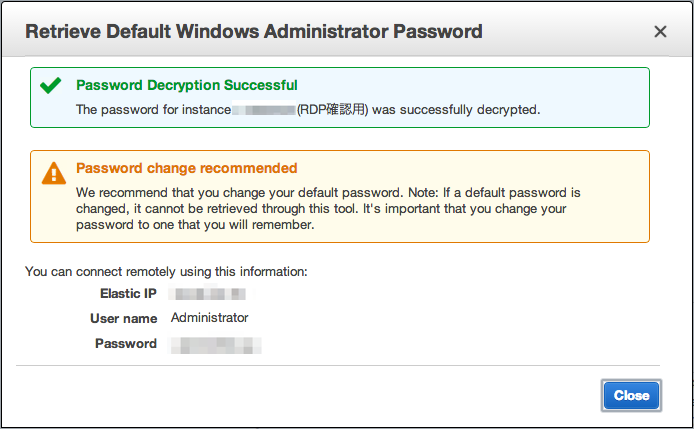Click the dialog title bar text
The image size is (694, 429).
(x=254, y=31)
